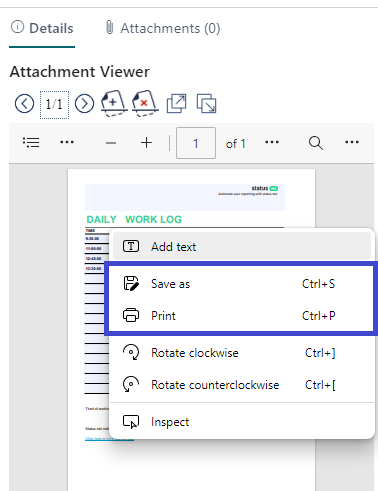Expand the ellipsis next to contents icon
This screenshot has height=491, width=378.
click(x=67, y=142)
